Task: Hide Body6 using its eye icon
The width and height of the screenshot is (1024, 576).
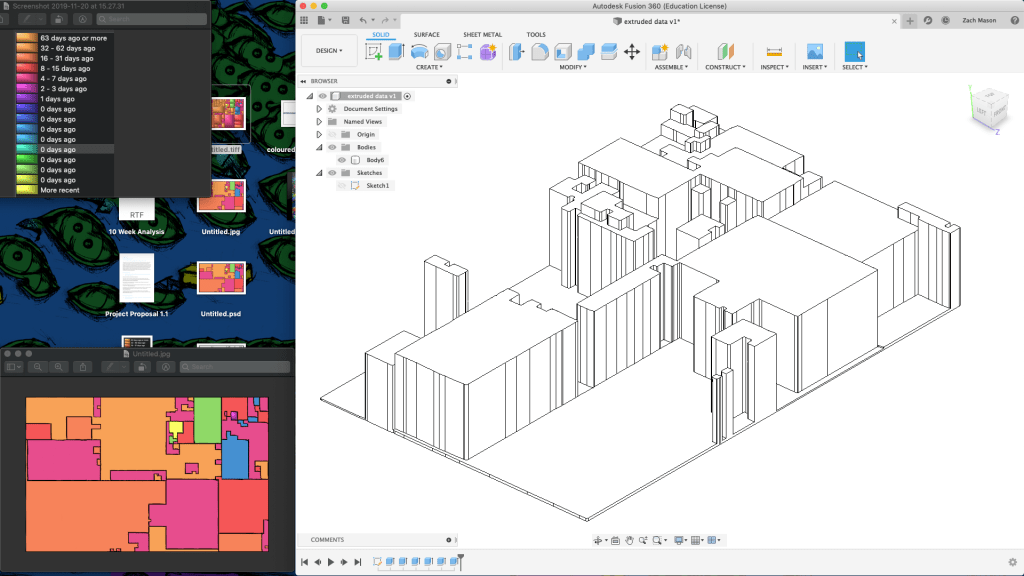Action: click(342, 160)
